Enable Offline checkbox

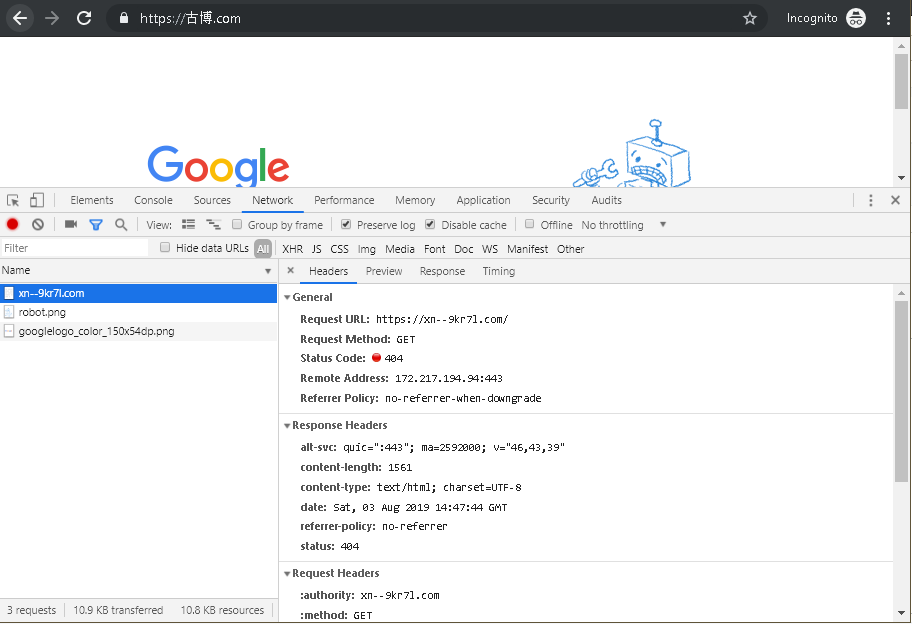tap(529, 224)
